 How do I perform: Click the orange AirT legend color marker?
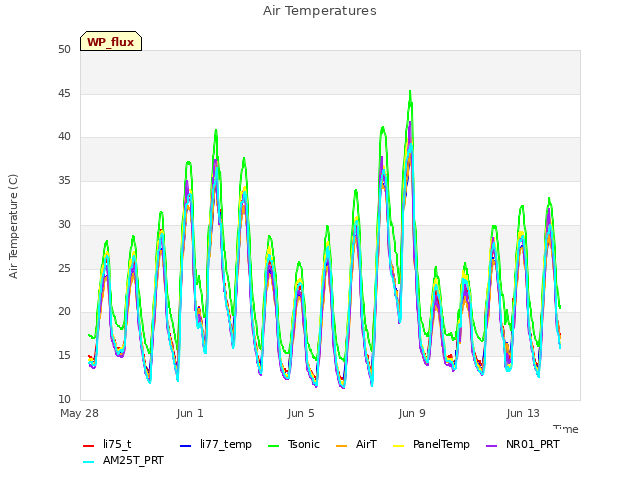point(341,445)
